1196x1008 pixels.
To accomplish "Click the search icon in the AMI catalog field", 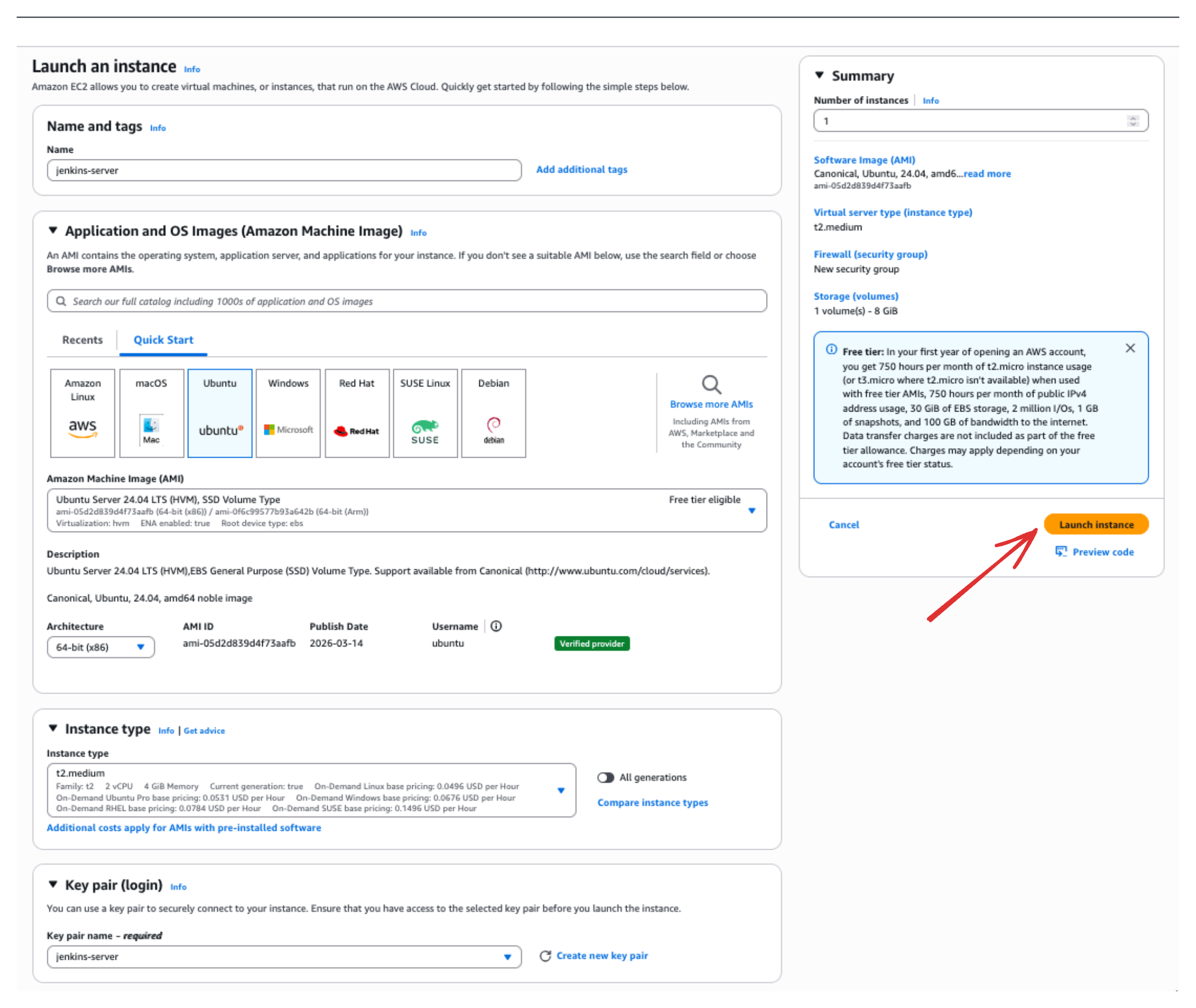I will click(x=61, y=301).
